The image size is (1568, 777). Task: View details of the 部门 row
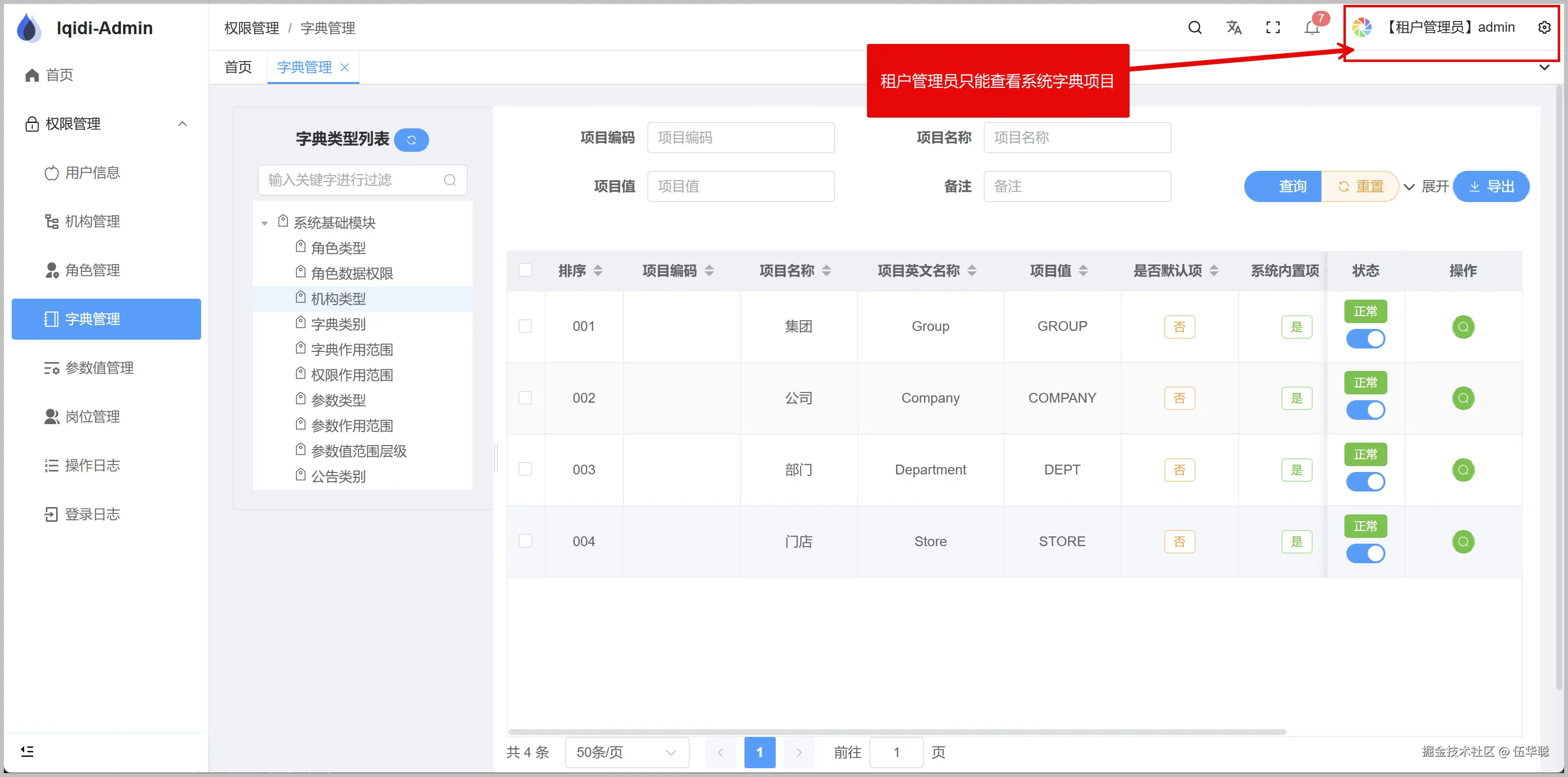click(1463, 470)
